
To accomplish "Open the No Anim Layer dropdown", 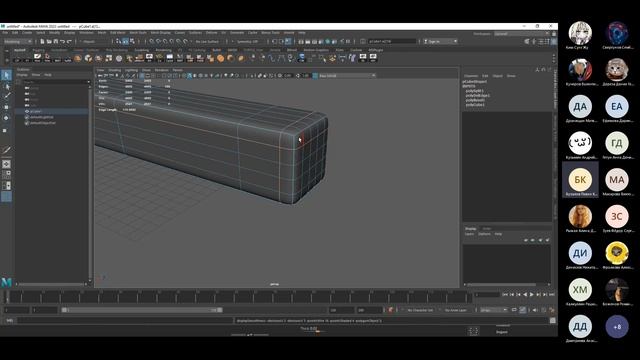I will point(456,310).
